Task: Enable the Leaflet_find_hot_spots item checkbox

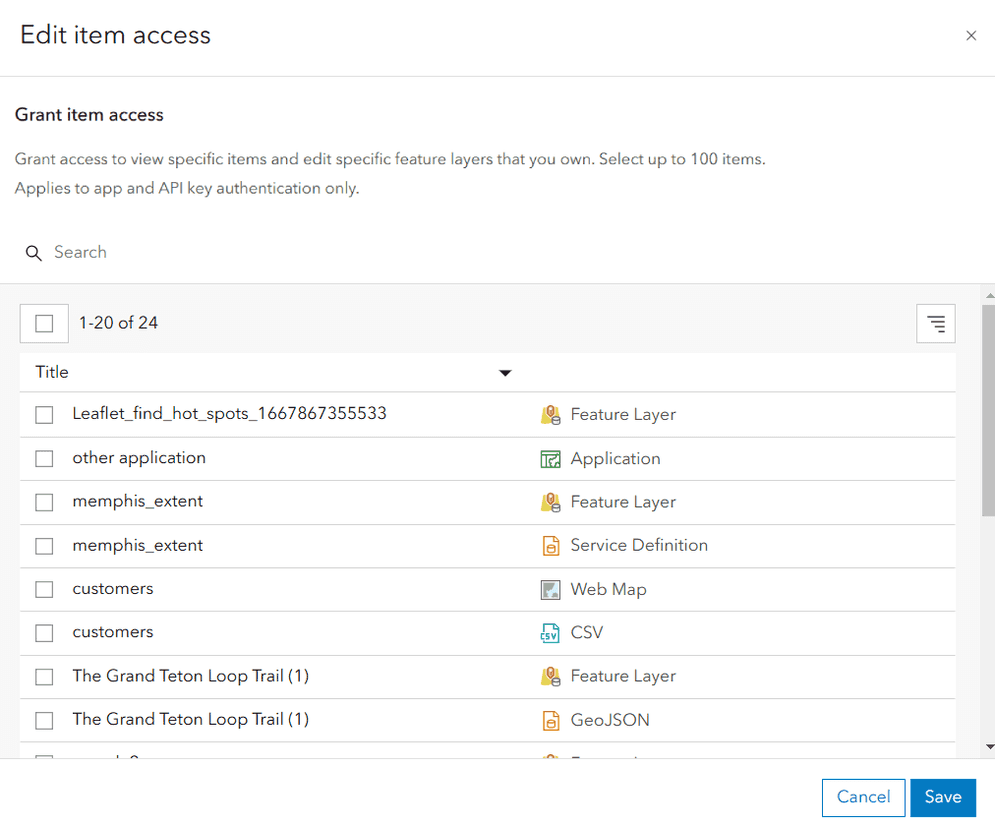Action: pyautogui.click(x=44, y=415)
